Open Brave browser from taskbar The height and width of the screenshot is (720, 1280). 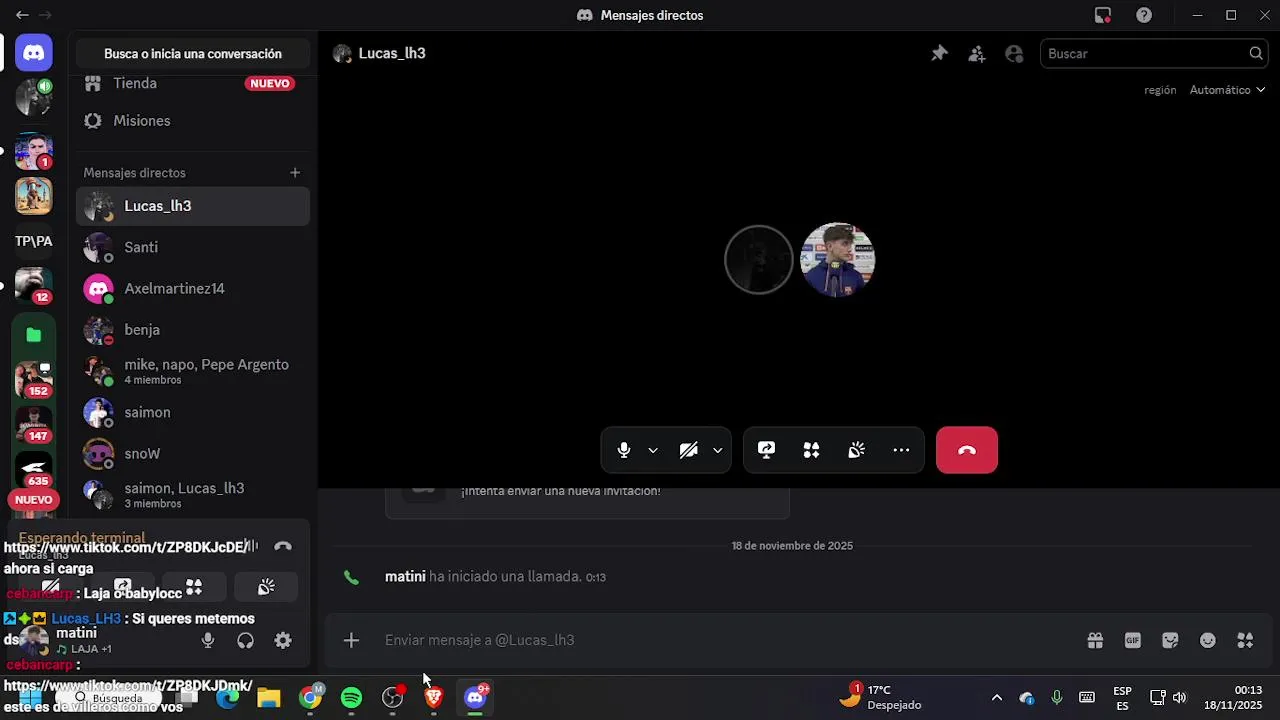pos(434,698)
